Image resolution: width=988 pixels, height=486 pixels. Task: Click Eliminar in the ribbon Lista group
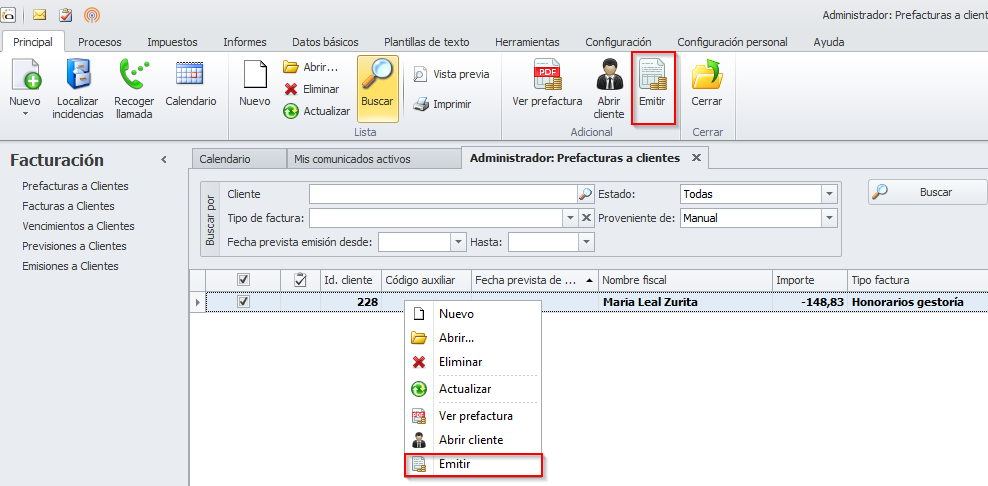tap(311, 89)
